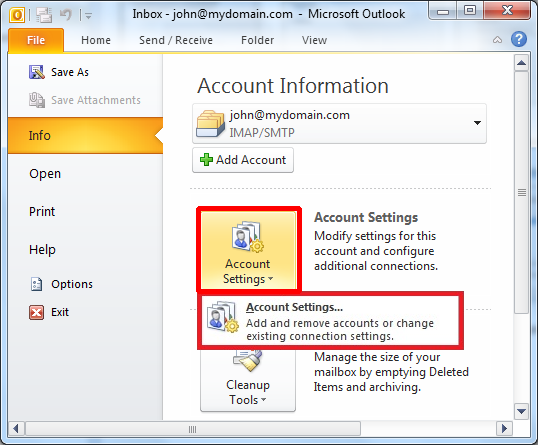
Task: Maximize the Outlook window
Action: coord(470,11)
